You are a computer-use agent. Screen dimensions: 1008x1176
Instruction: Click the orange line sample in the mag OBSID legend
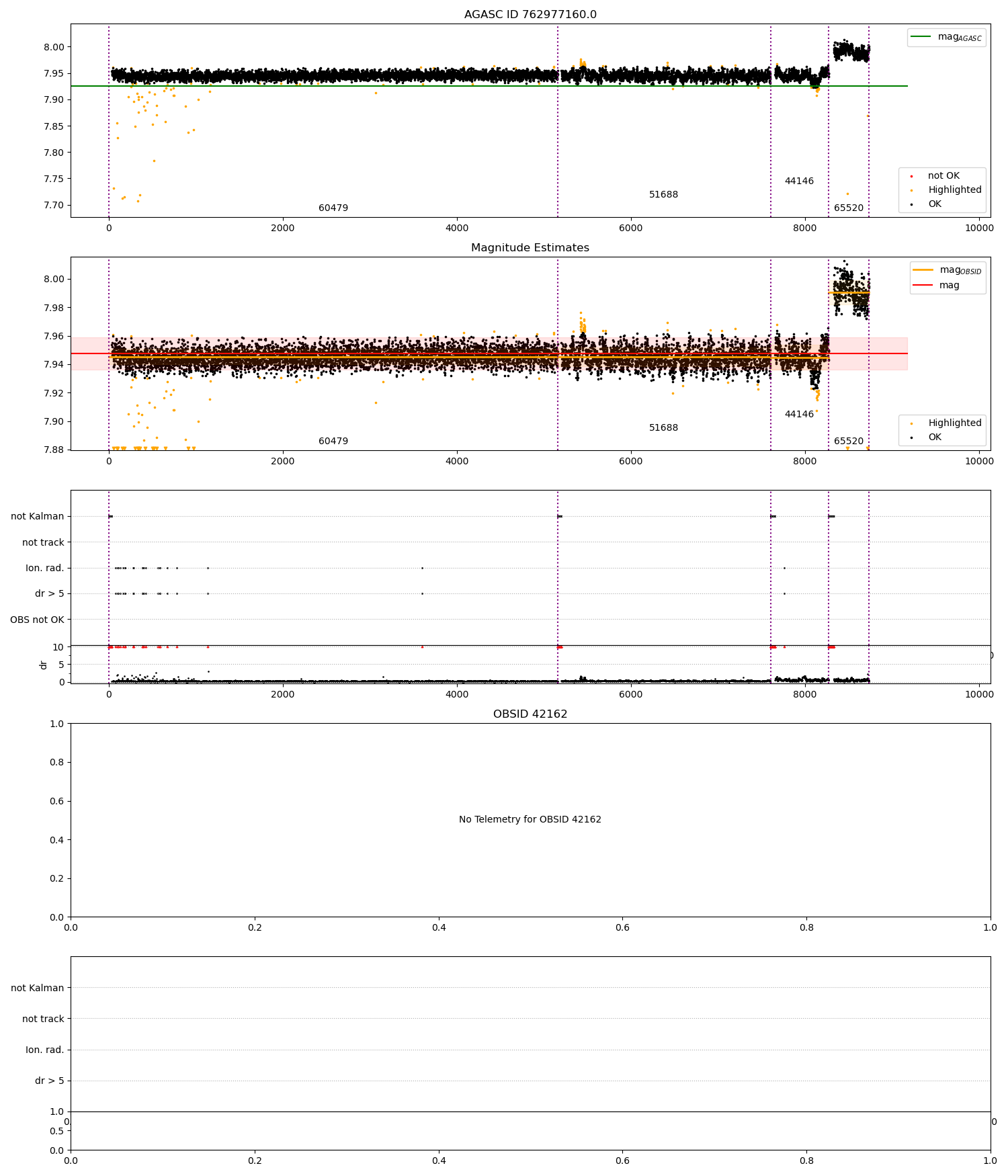tap(923, 270)
